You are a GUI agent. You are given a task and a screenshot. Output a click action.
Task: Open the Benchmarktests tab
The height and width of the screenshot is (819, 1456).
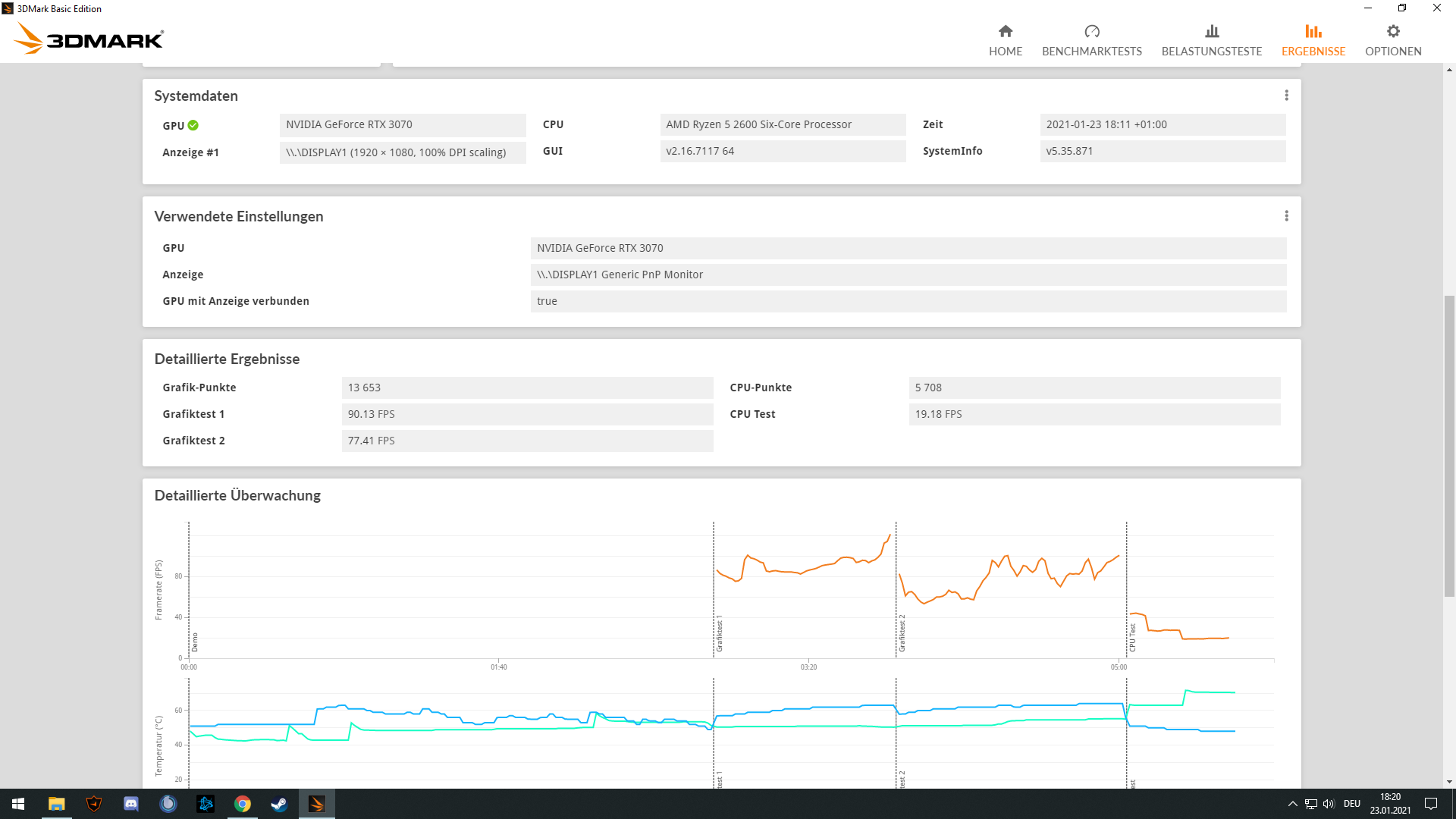click(1091, 40)
